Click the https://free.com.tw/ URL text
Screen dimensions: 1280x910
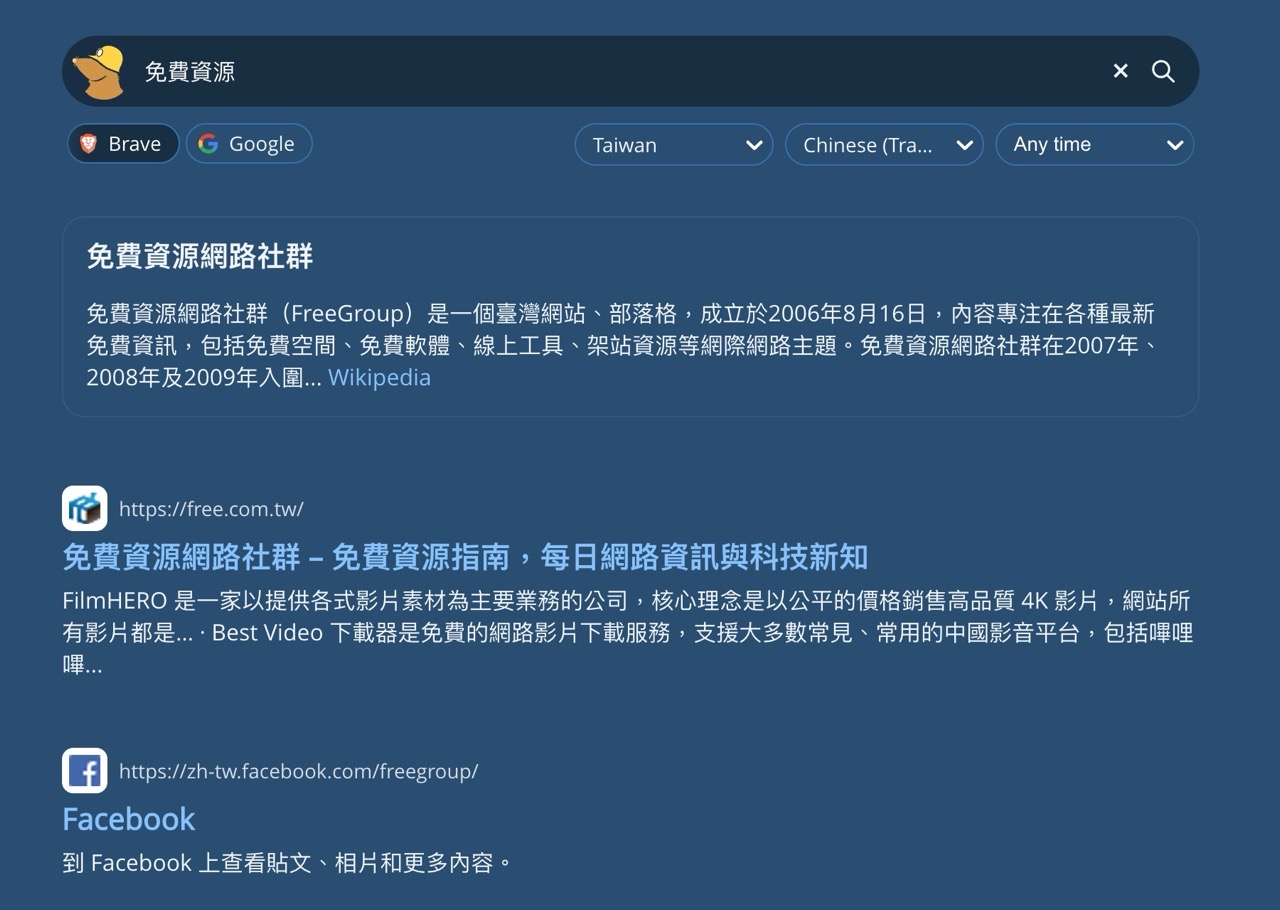[211, 509]
